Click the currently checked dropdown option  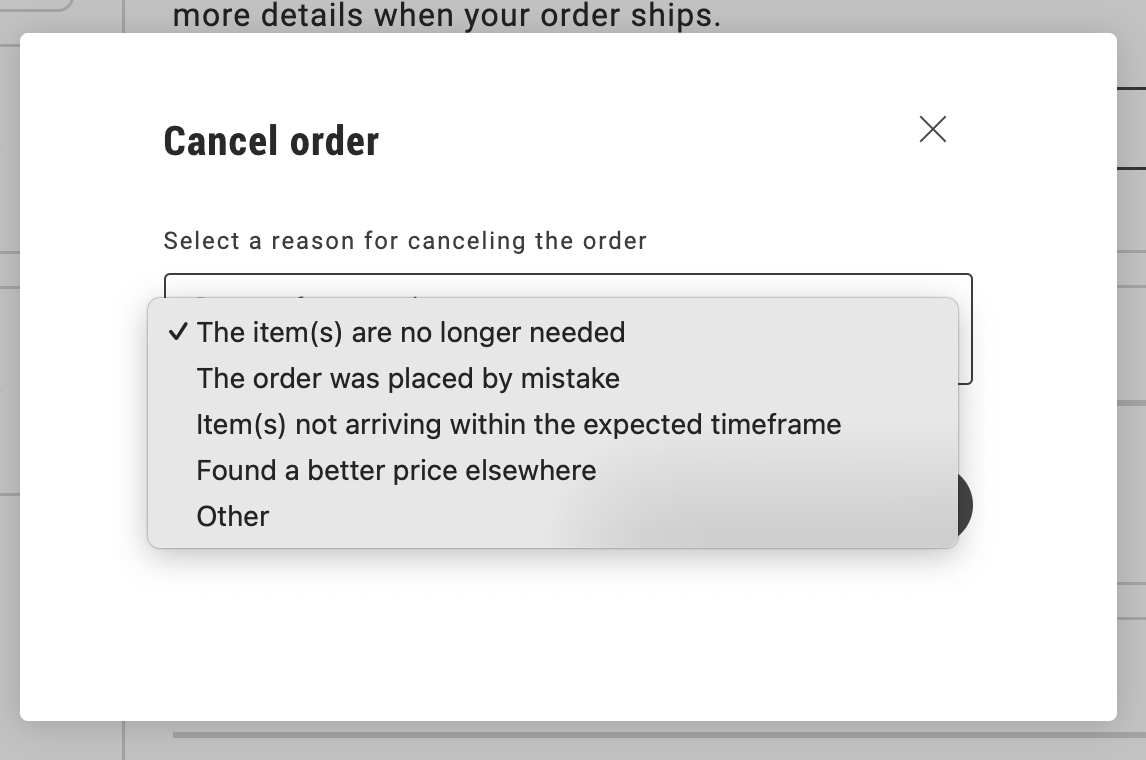[410, 332]
